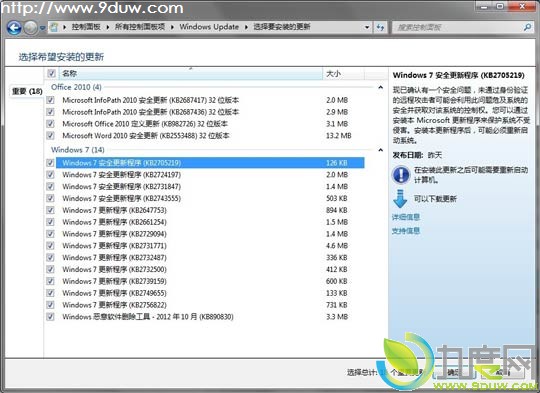Toggle the select-all checkbox in the header

51,73
